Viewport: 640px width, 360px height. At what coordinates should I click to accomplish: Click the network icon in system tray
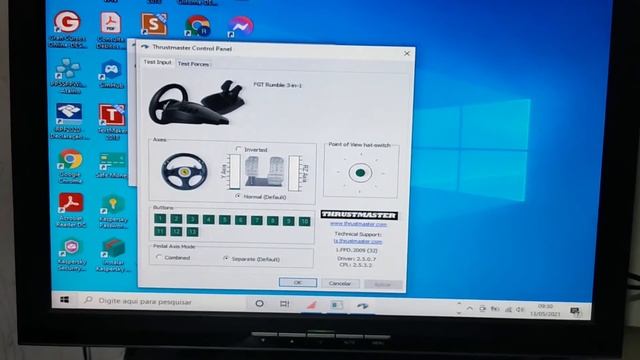tap(508, 309)
